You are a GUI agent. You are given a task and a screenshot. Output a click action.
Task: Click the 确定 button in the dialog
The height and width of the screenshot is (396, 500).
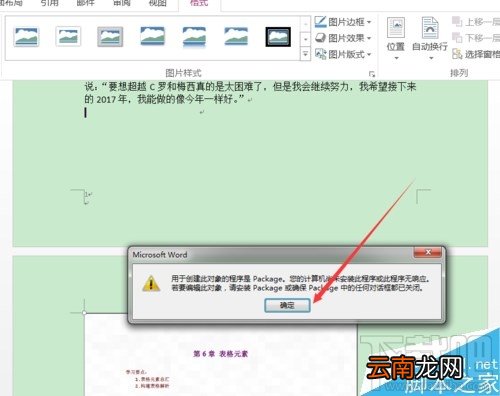click(x=287, y=305)
